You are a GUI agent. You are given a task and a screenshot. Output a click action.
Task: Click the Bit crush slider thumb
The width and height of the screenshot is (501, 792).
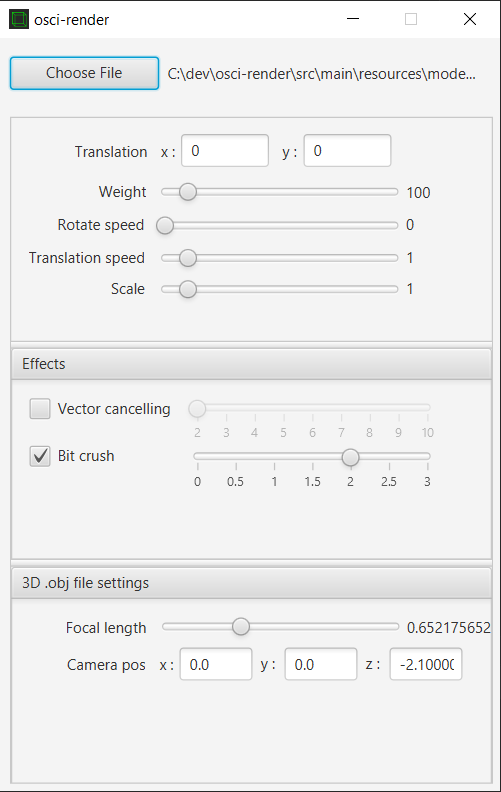coord(350,457)
